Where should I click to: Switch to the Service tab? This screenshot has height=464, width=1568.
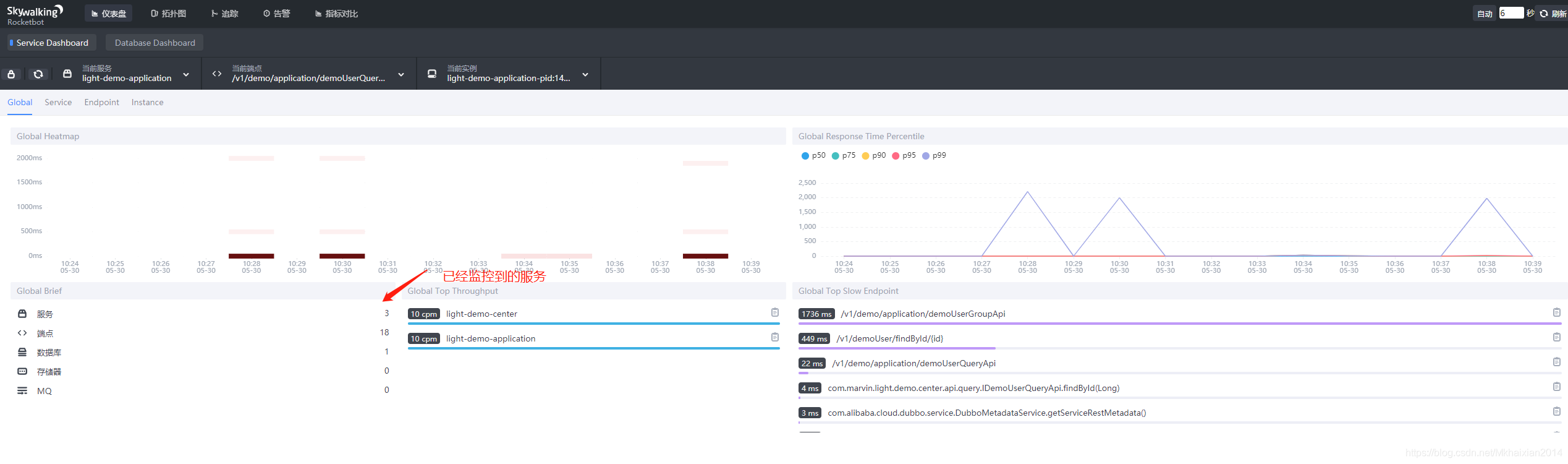(x=58, y=102)
